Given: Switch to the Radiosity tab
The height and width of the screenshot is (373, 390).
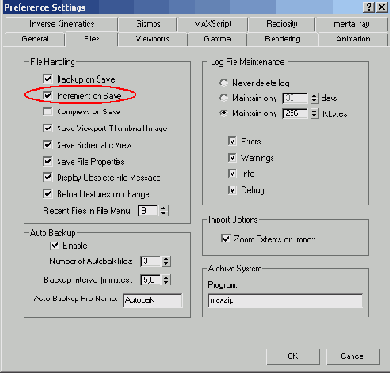Looking at the screenshot, I should point(282,24).
